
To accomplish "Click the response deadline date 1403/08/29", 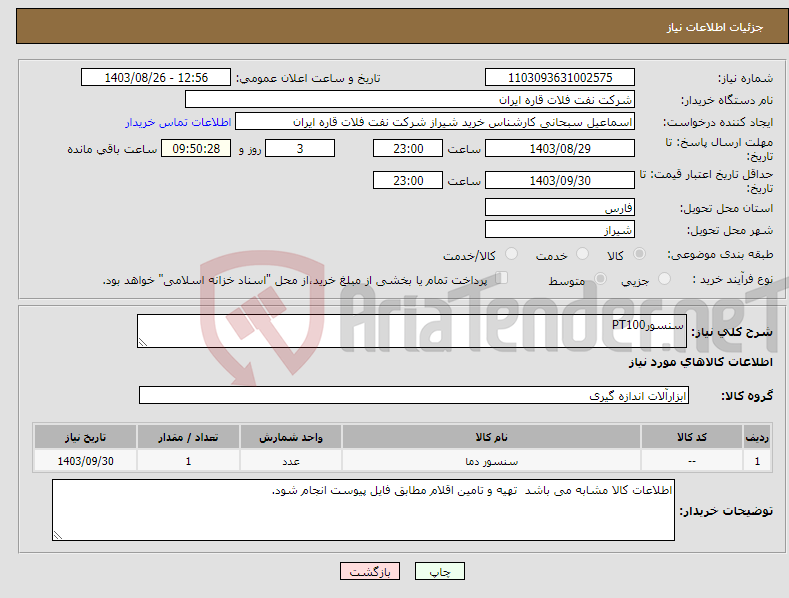I will (x=560, y=148).
